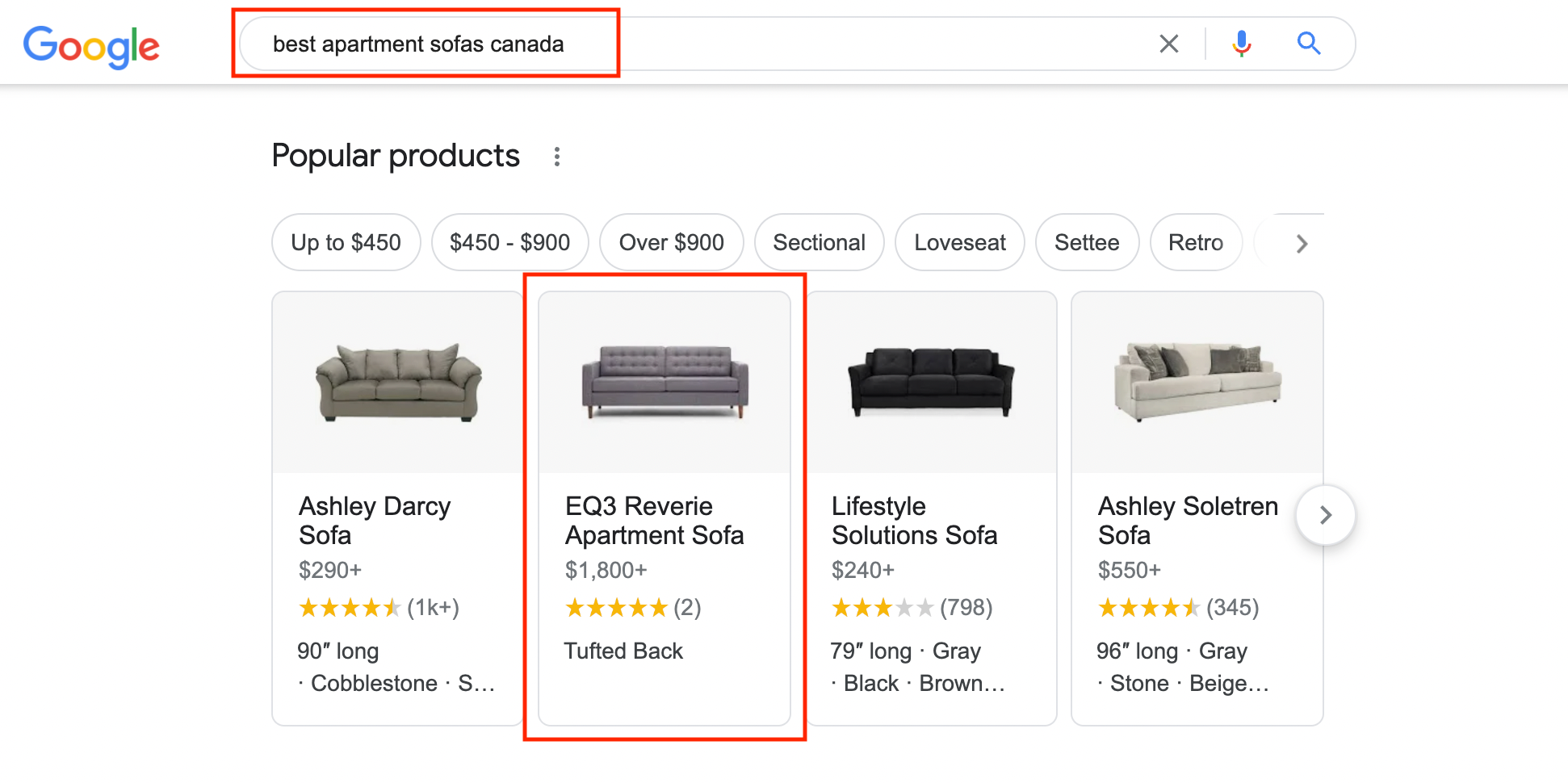Viewport: 1568px width, 783px height.
Task: Clear the search query with the X icon
Action: (1168, 44)
